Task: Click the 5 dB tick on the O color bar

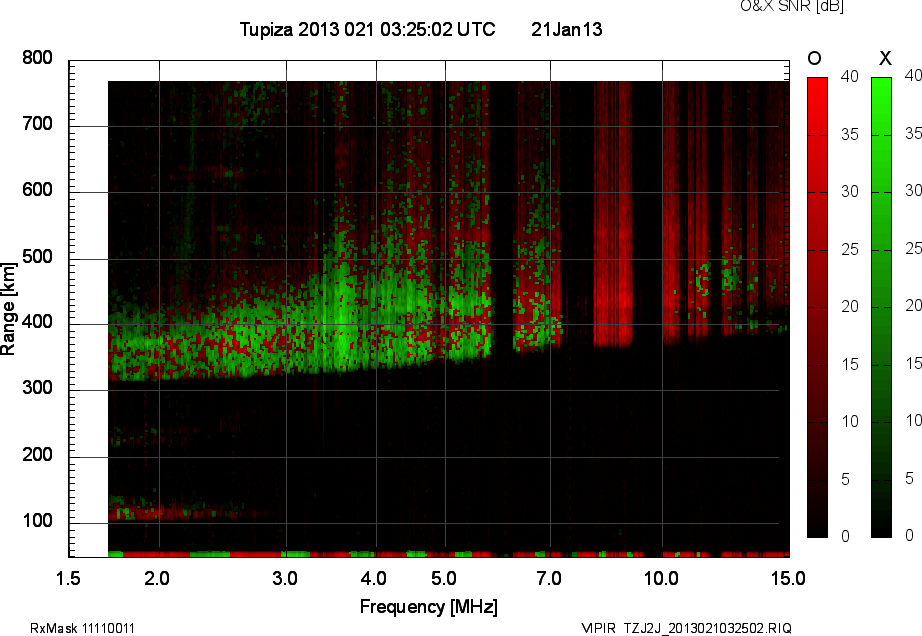Action: [x=845, y=480]
